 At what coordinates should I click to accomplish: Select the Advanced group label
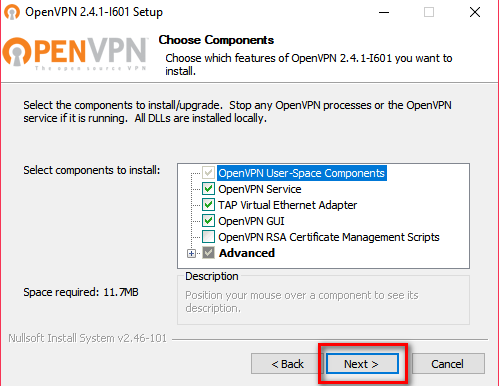click(x=247, y=253)
